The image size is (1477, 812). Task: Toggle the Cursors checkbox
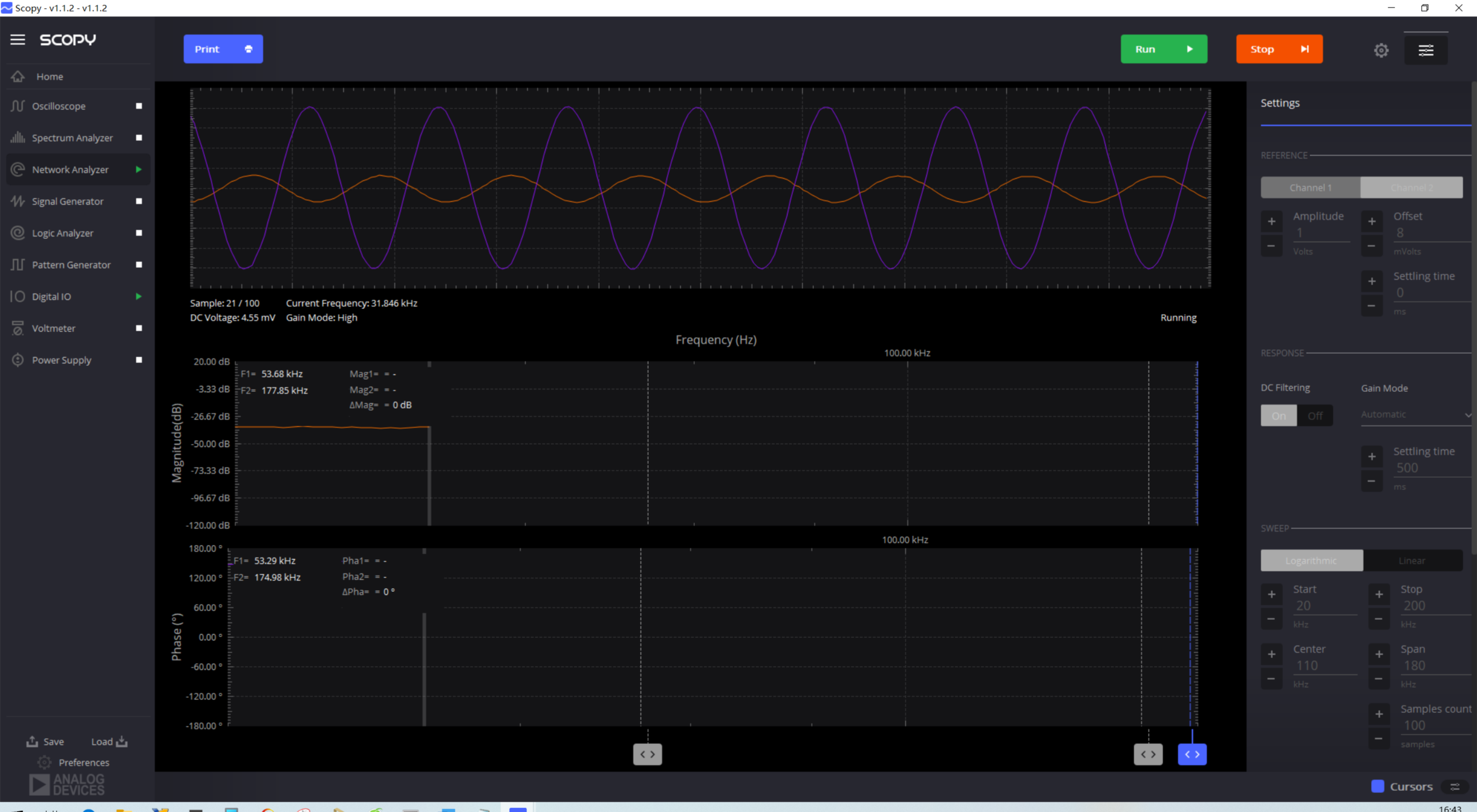(x=1378, y=787)
